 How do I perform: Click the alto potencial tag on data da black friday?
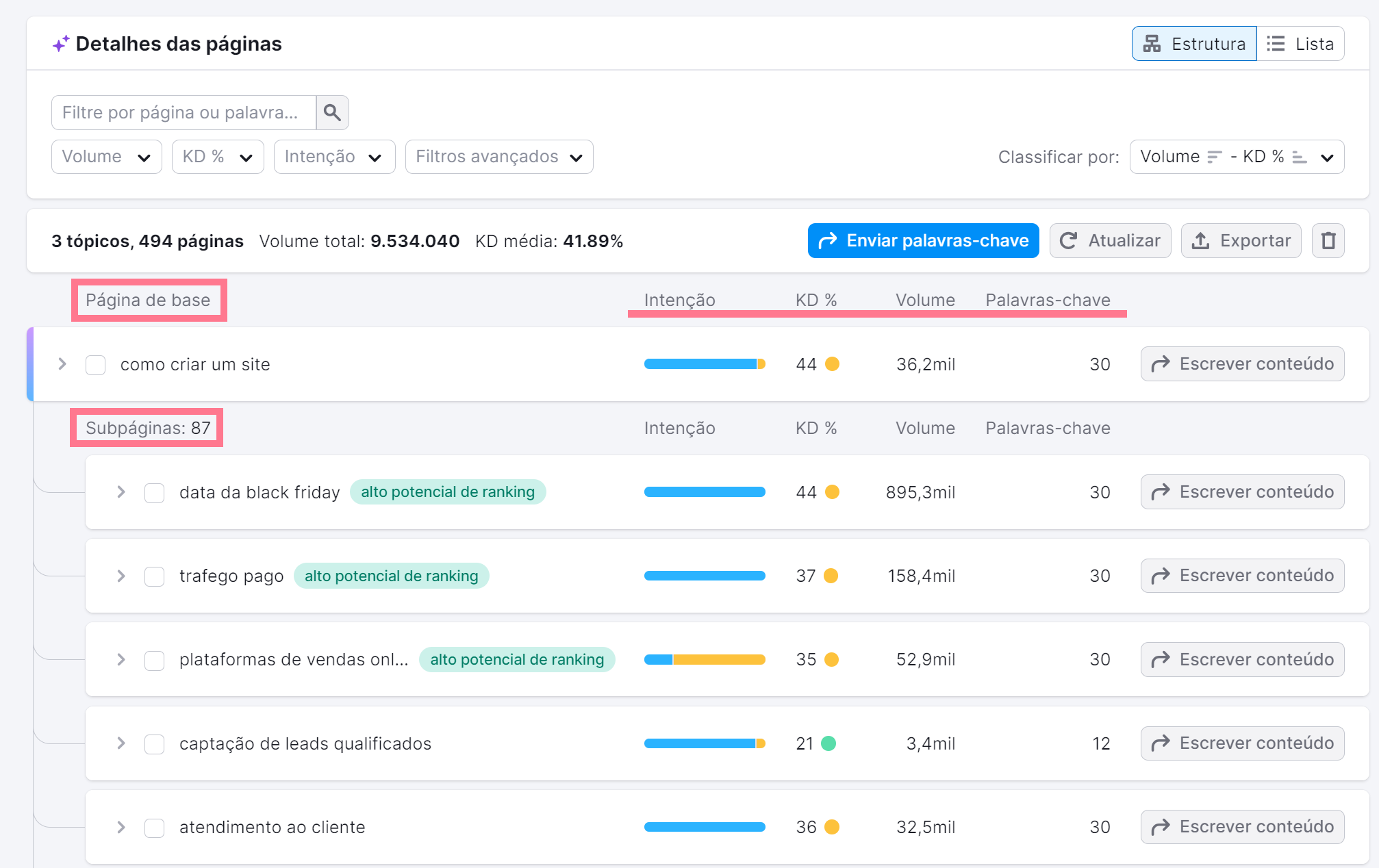(448, 492)
